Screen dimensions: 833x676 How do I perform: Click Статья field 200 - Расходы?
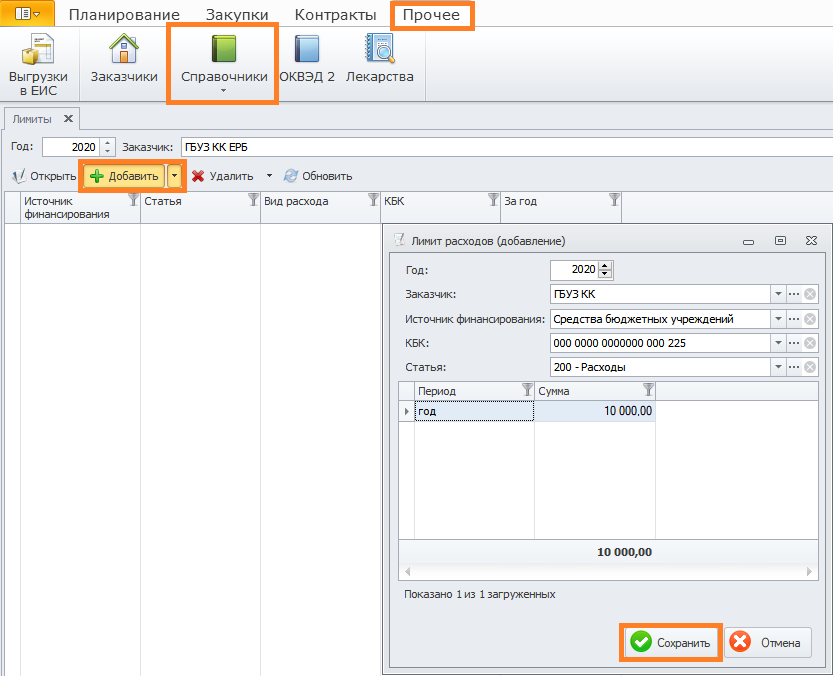[660, 367]
